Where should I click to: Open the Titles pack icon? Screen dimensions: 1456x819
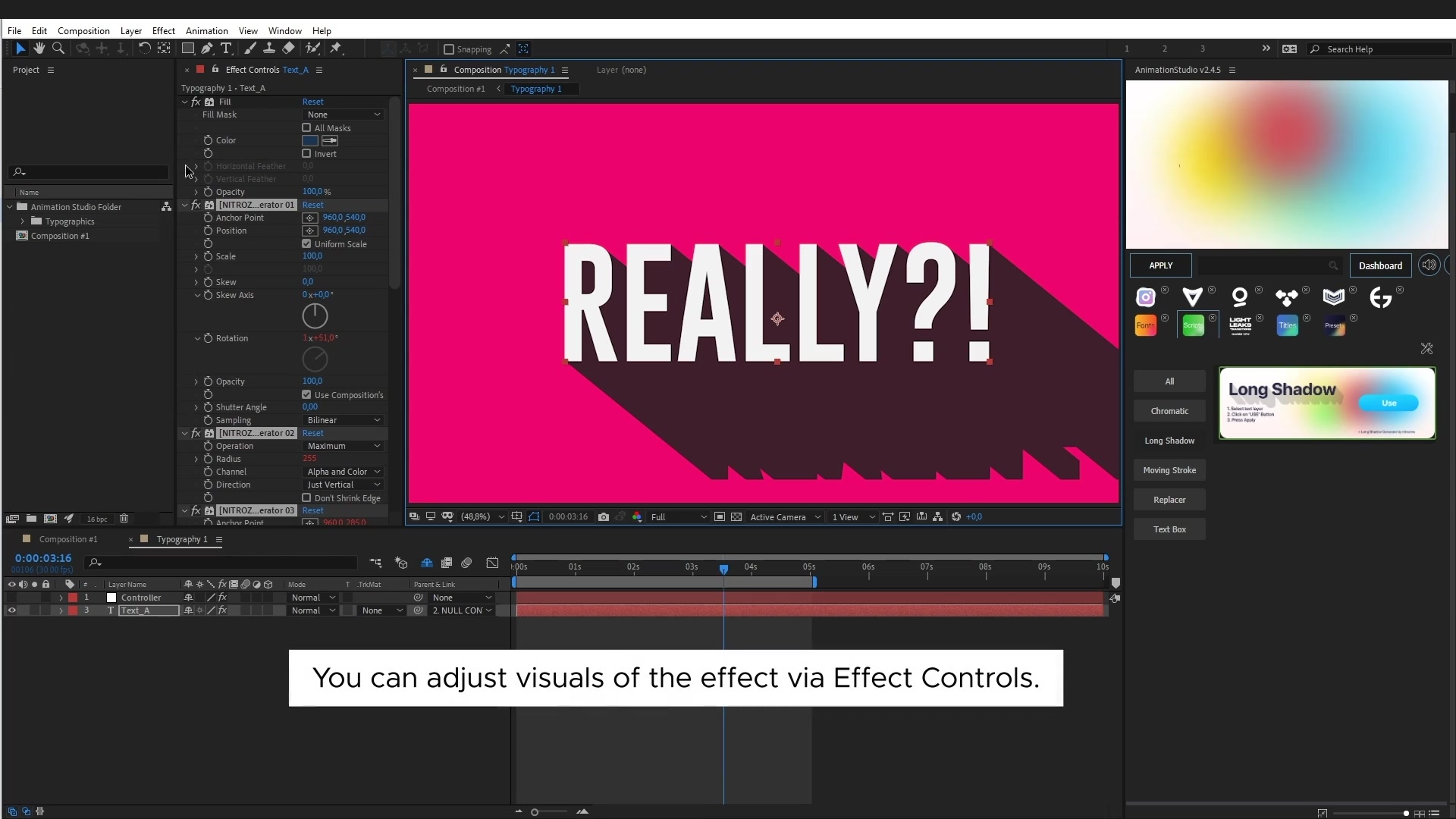[x=1287, y=326]
